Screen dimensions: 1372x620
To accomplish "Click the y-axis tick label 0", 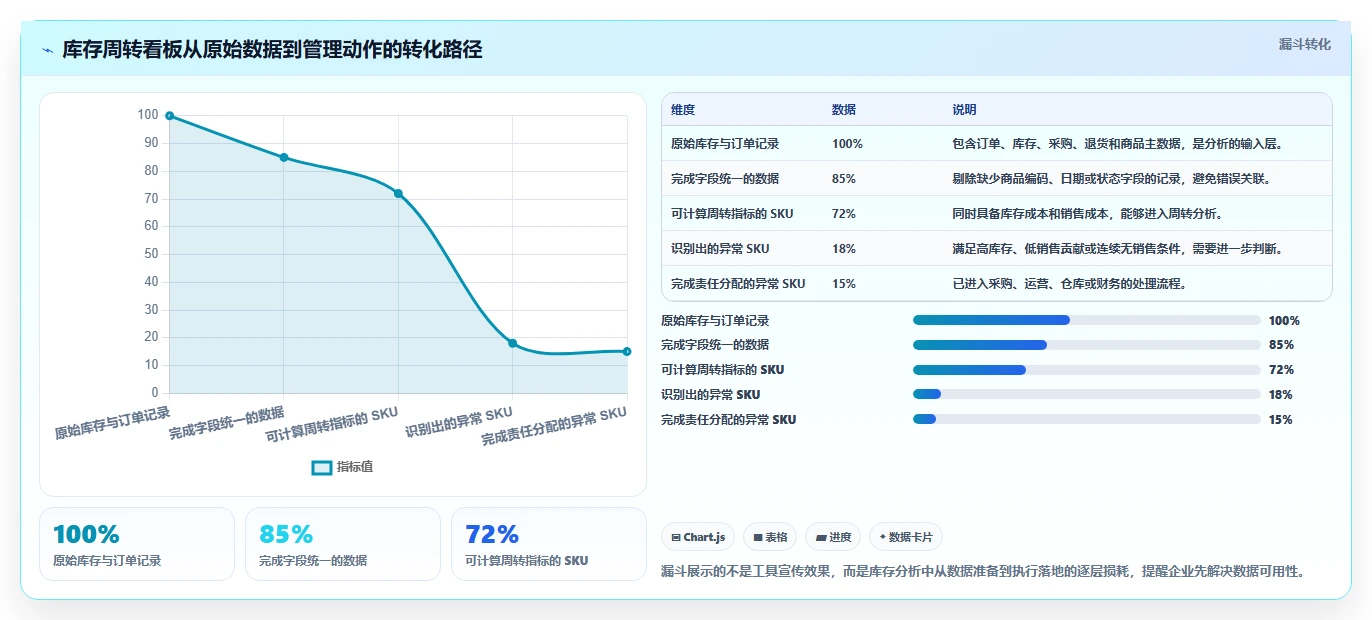I will (x=154, y=393).
